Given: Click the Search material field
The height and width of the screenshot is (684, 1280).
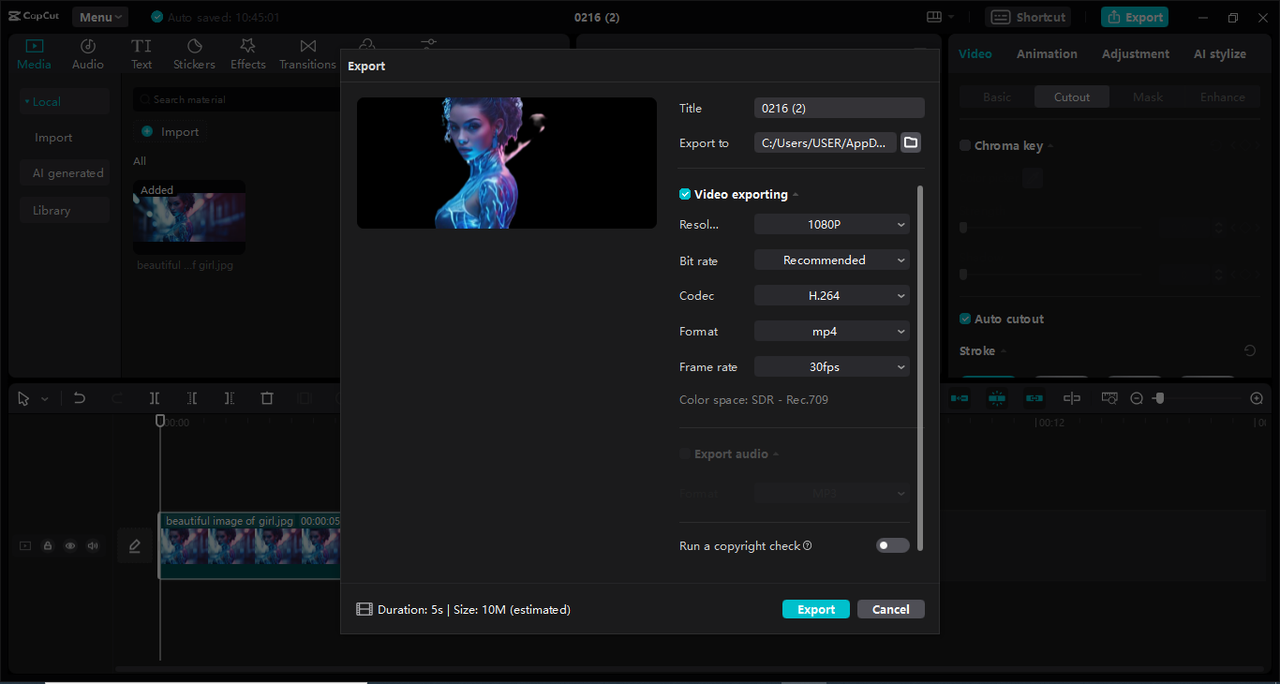Looking at the screenshot, I should coord(238,100).
